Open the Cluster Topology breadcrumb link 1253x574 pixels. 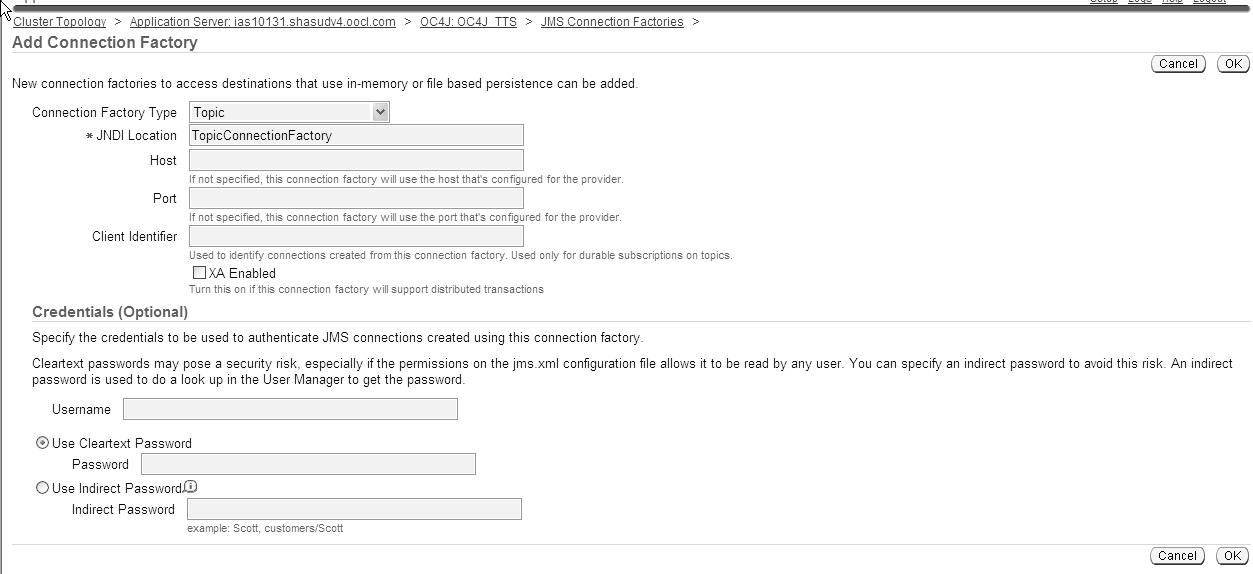[59, 21]
